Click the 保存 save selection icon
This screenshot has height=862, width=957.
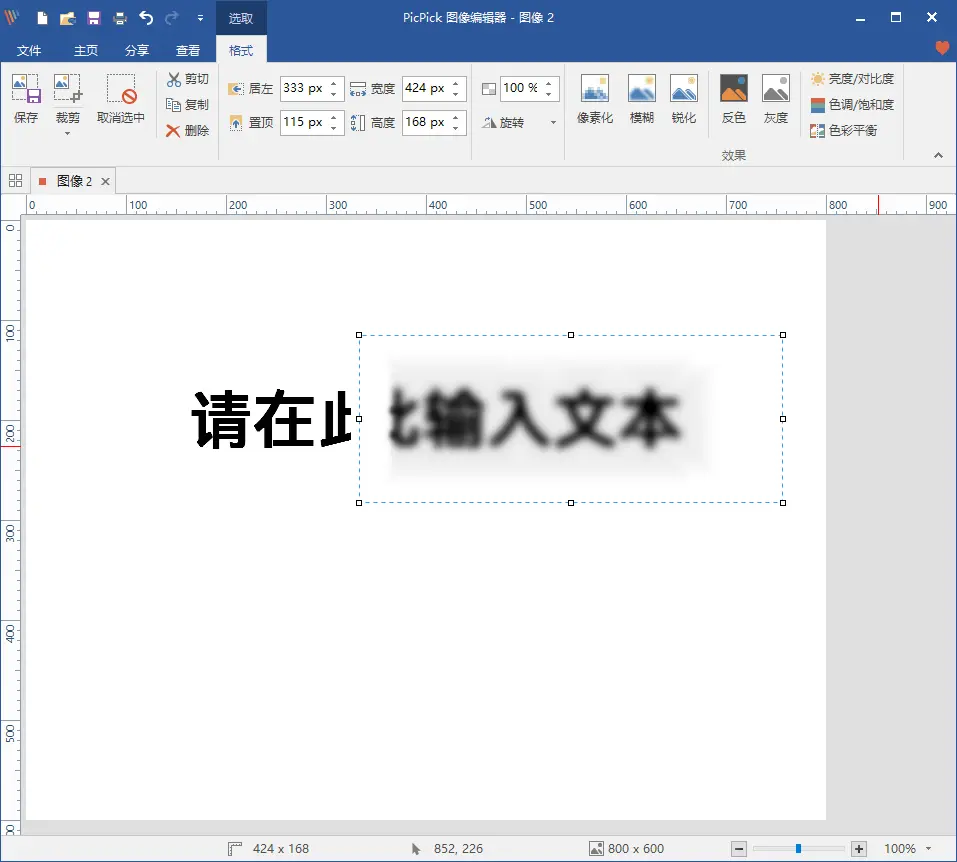[26, 99]
